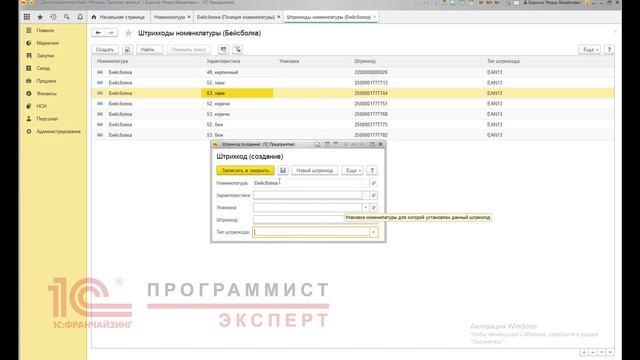
Task: Click the help question button of barcode list
Action: [x=609, y=49]
